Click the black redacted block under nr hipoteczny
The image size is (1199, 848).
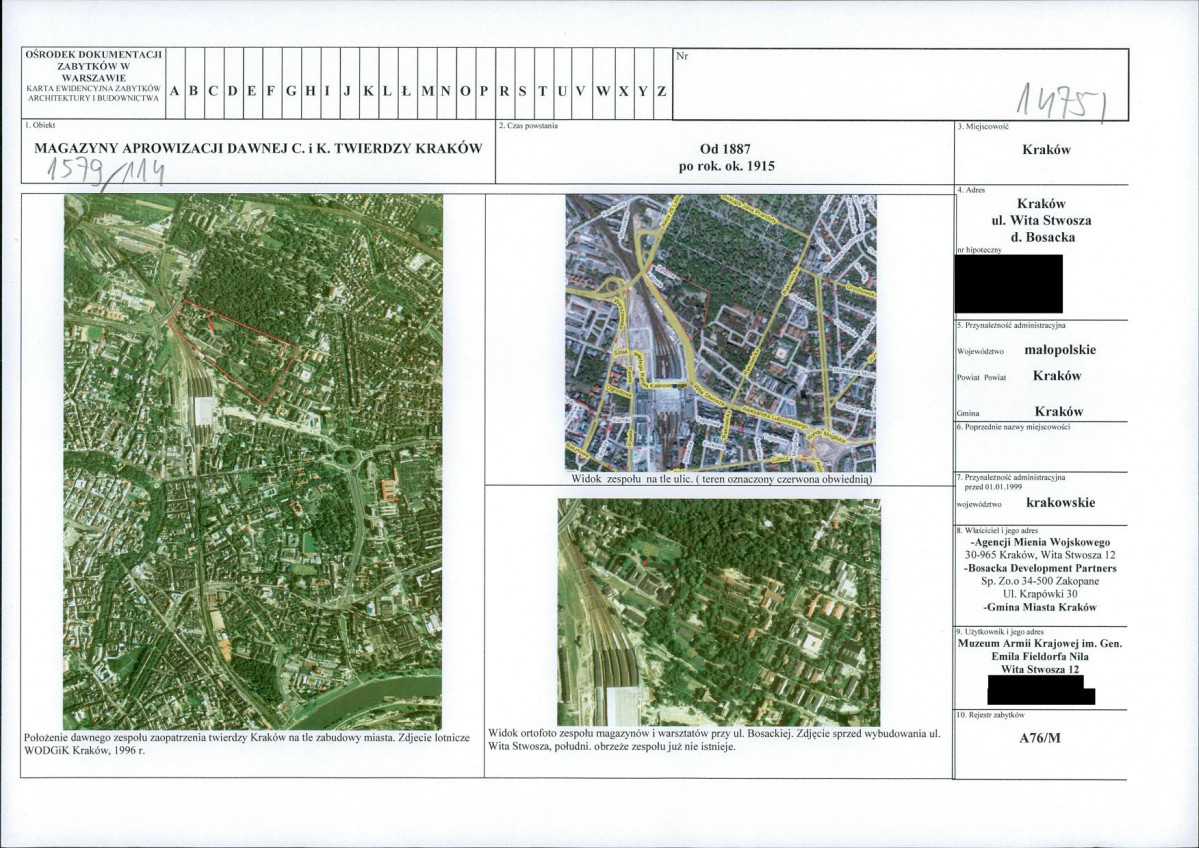[x=1008, y=284]
